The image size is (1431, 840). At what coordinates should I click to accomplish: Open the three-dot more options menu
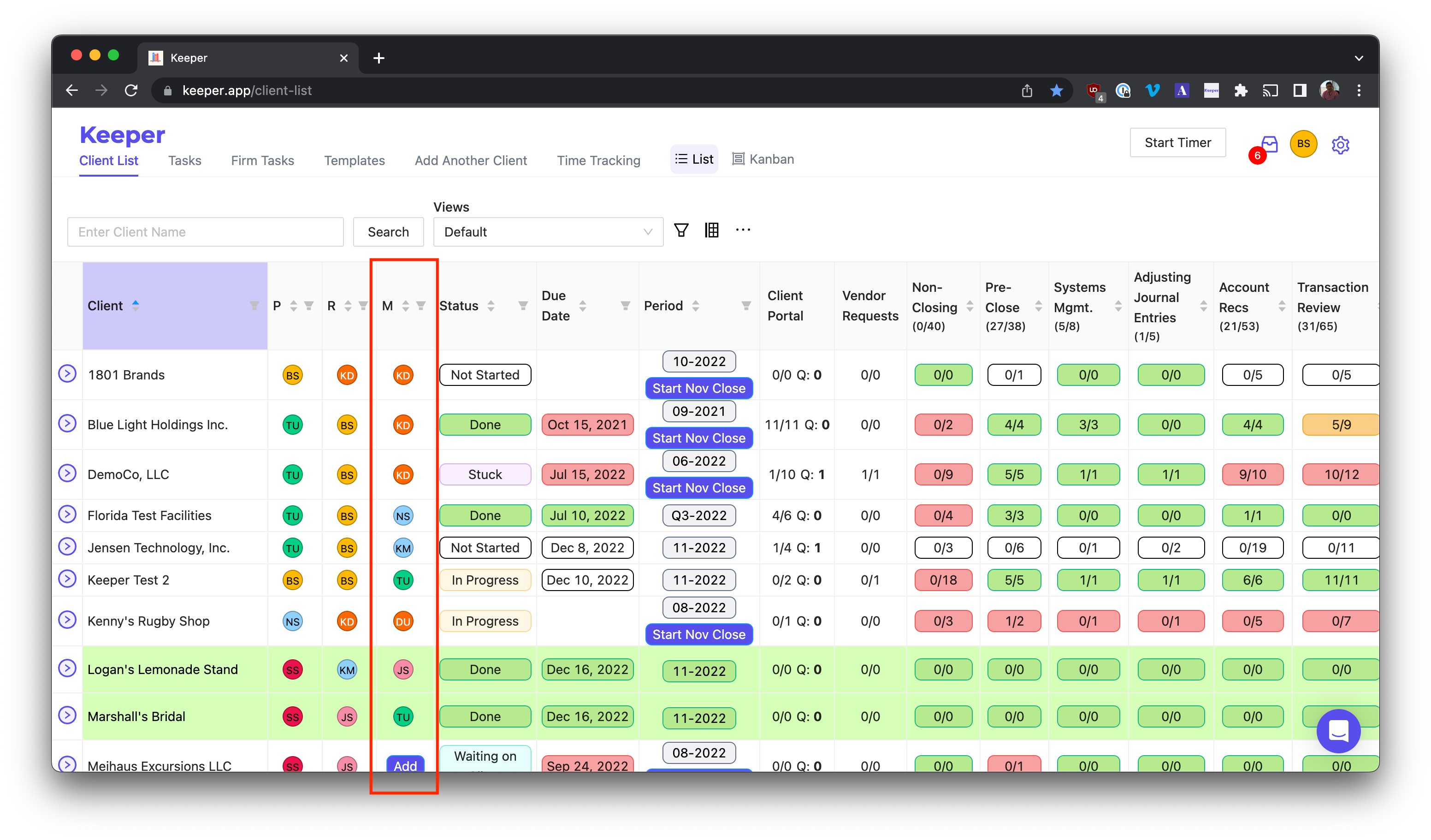coord(743,230)
